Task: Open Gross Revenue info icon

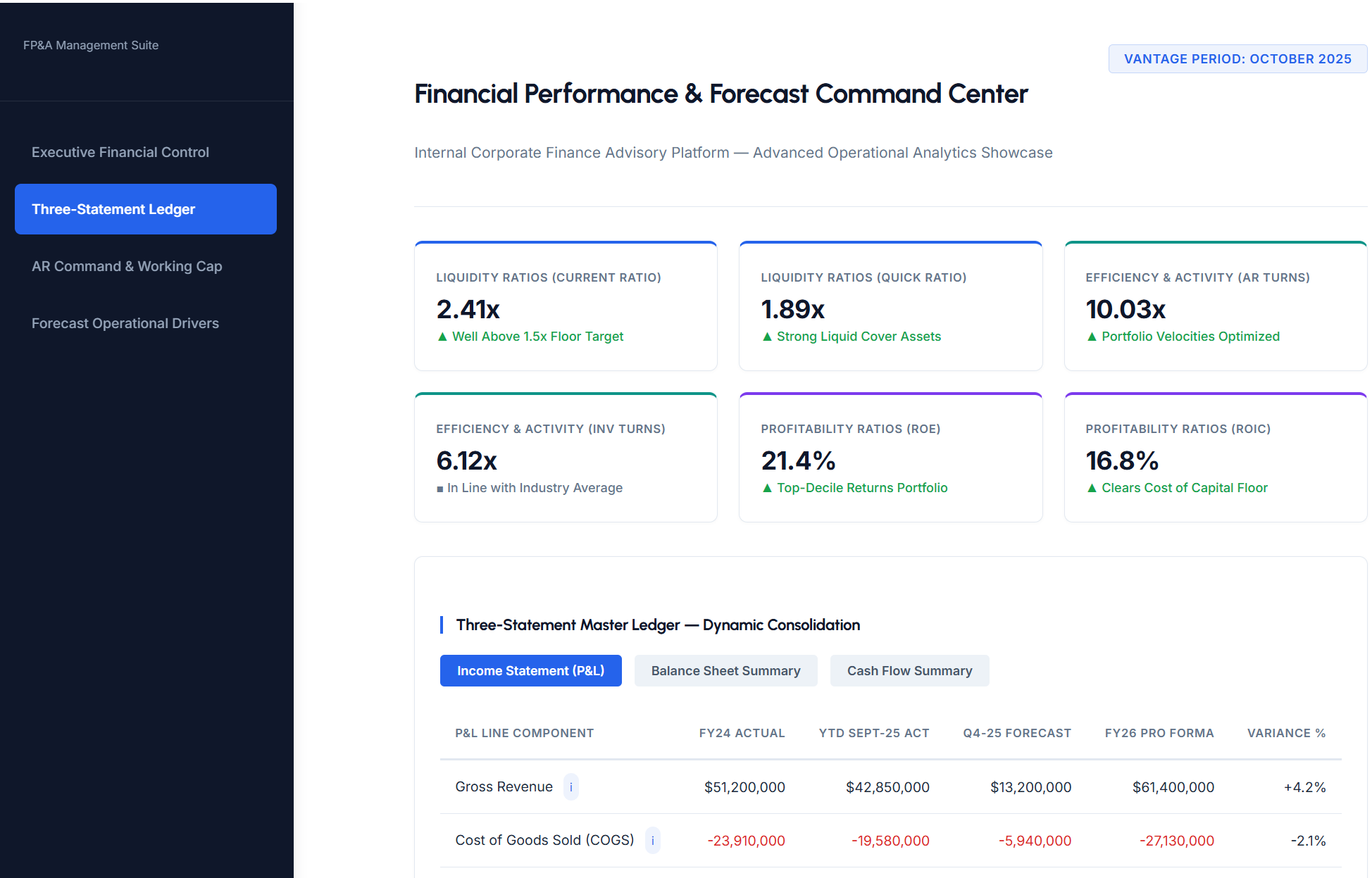Action: [x=571, y=786]
